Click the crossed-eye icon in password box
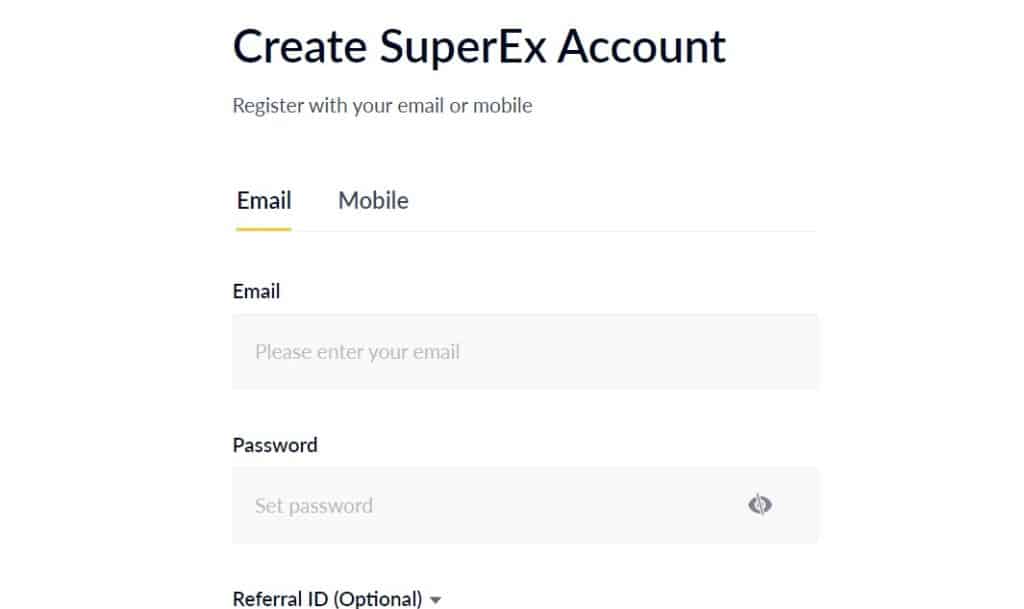1024x609 pixels. pos(762,506)
